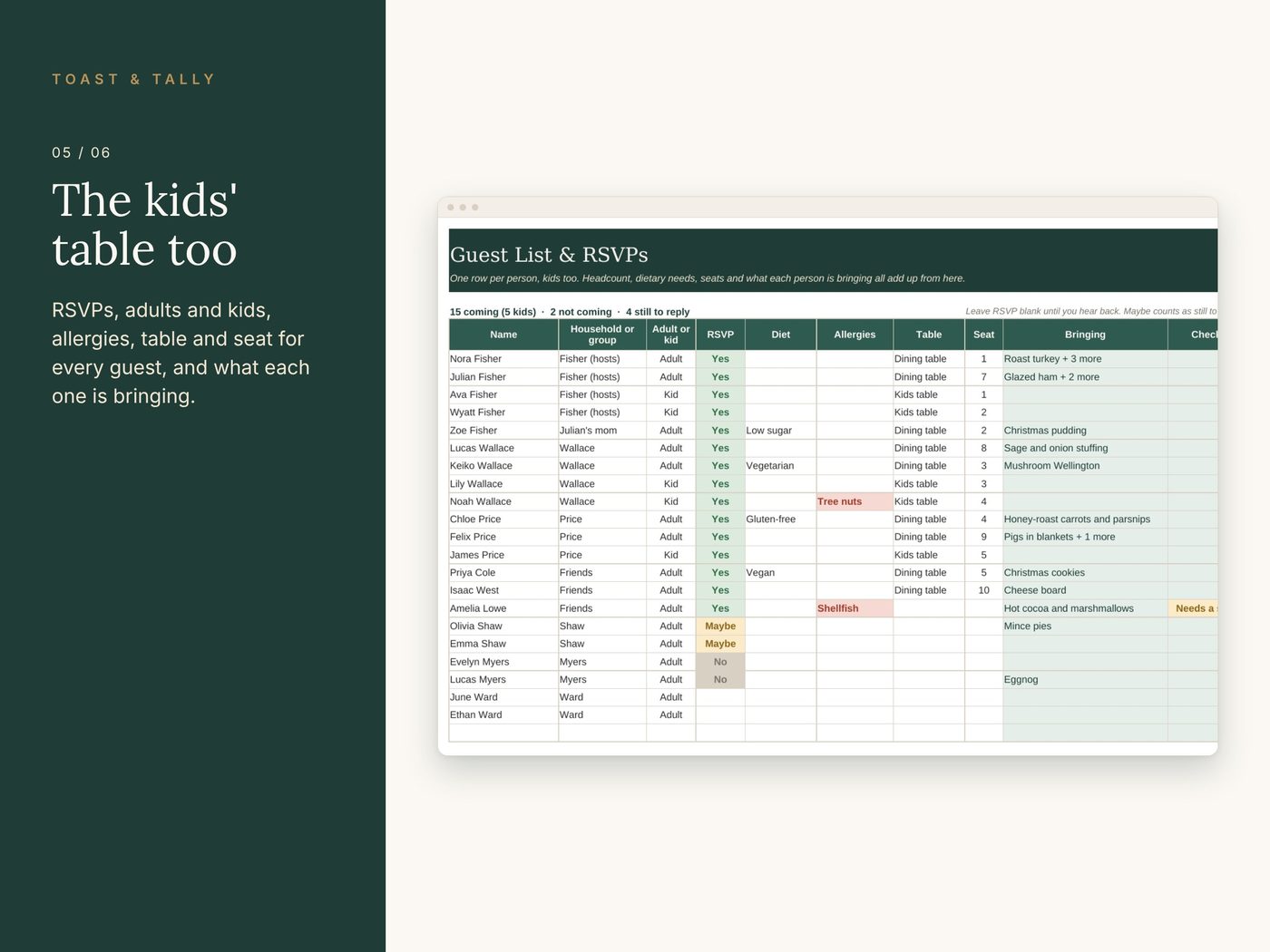Screen dimensions: 1270x952
Task: Select Noah Wallace's 'Kids table' cell
Action: pos(929,501)
